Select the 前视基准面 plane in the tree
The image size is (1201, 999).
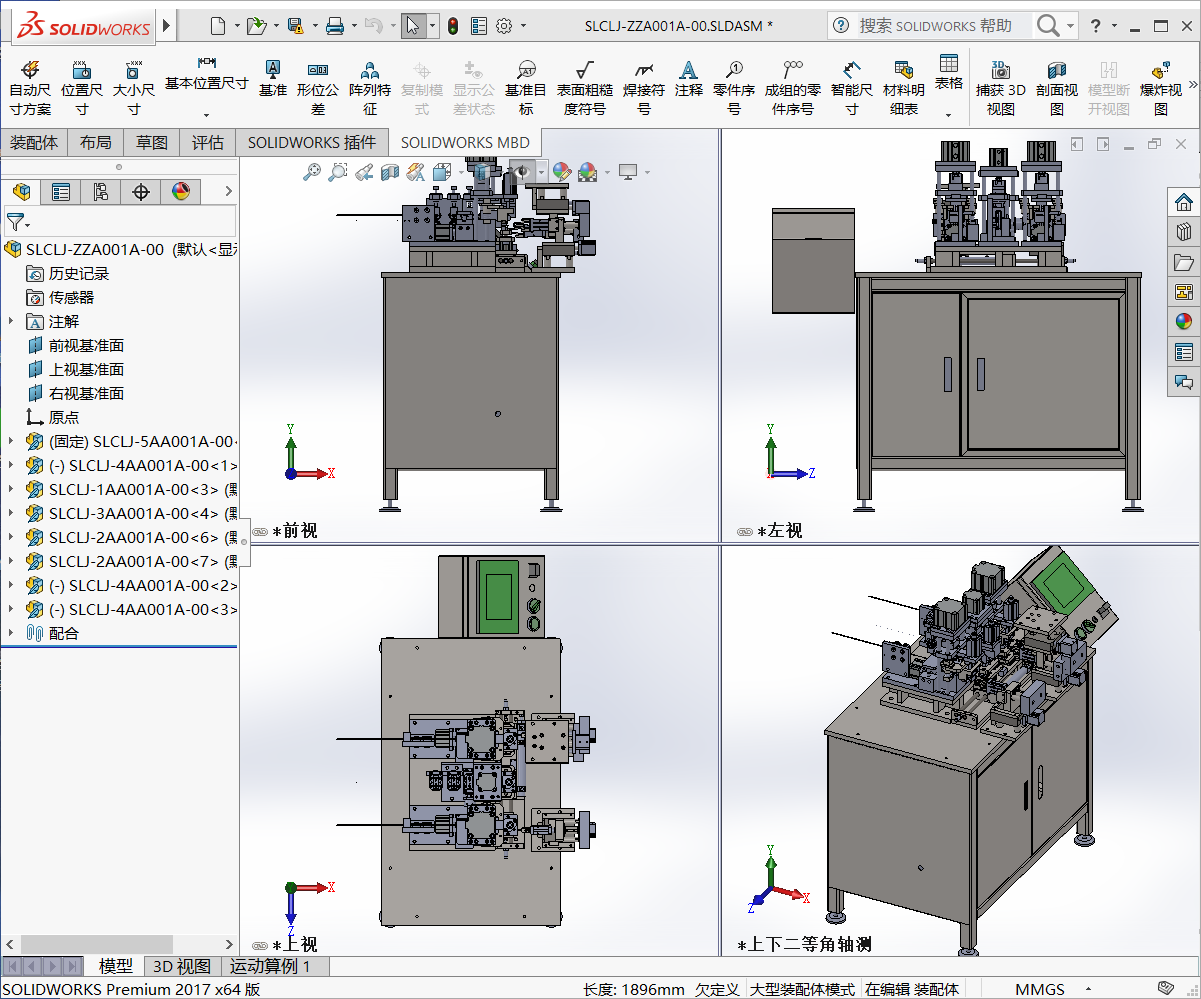tap(86, 345)
